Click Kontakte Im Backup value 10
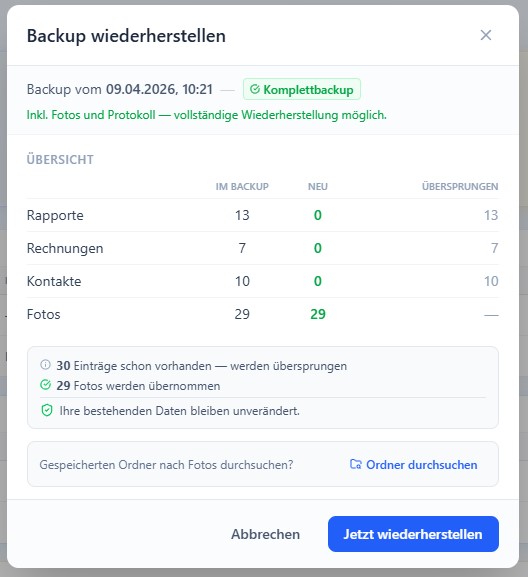The width and height of the screenshot is (528, 577). (x=242, y=281)
